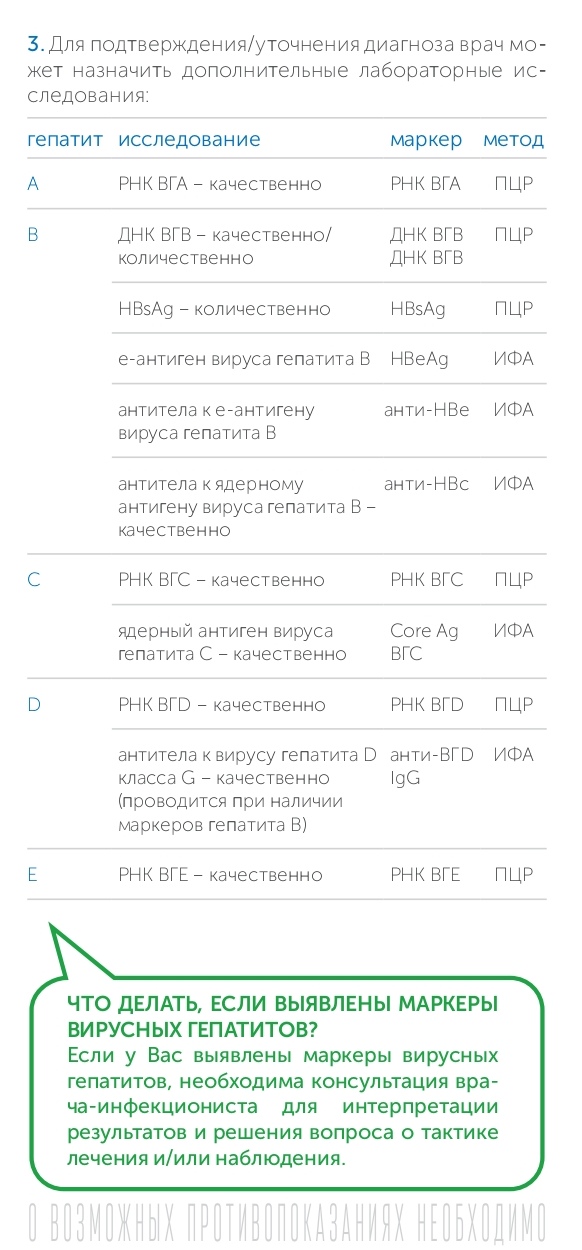Click the 'анти-HBc' marker cell
The height and width of the screenshot is (1250, 582).
pos(426,484)
